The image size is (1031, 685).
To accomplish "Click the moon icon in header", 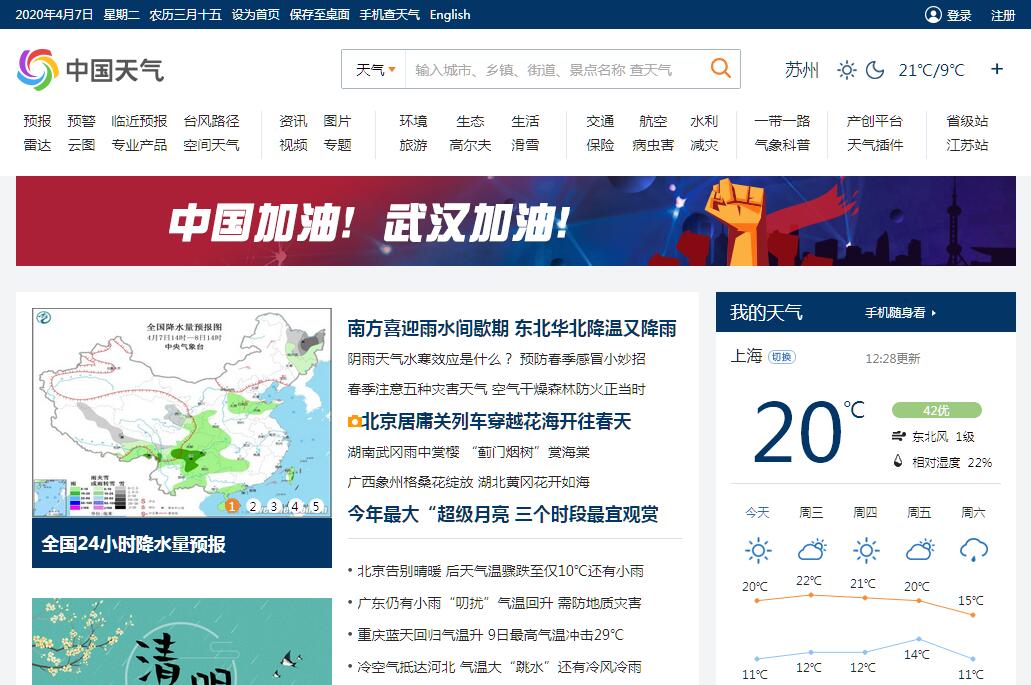I will coord(875,70).
